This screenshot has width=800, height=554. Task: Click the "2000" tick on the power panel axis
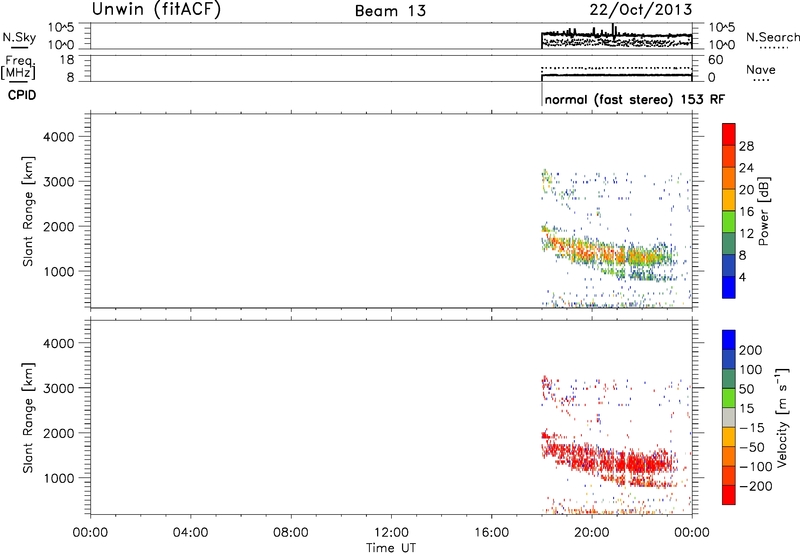point(58,226)
